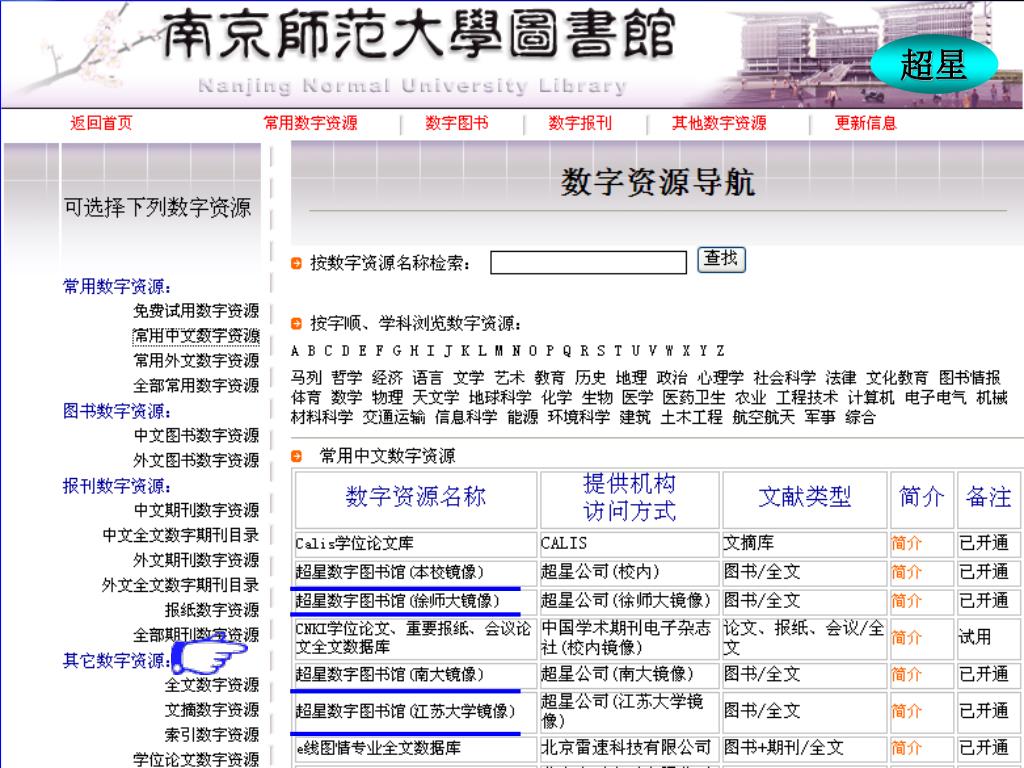Browse the 体育 subject category
This screenshot has width=1024, height=768.
click(306, 397)
